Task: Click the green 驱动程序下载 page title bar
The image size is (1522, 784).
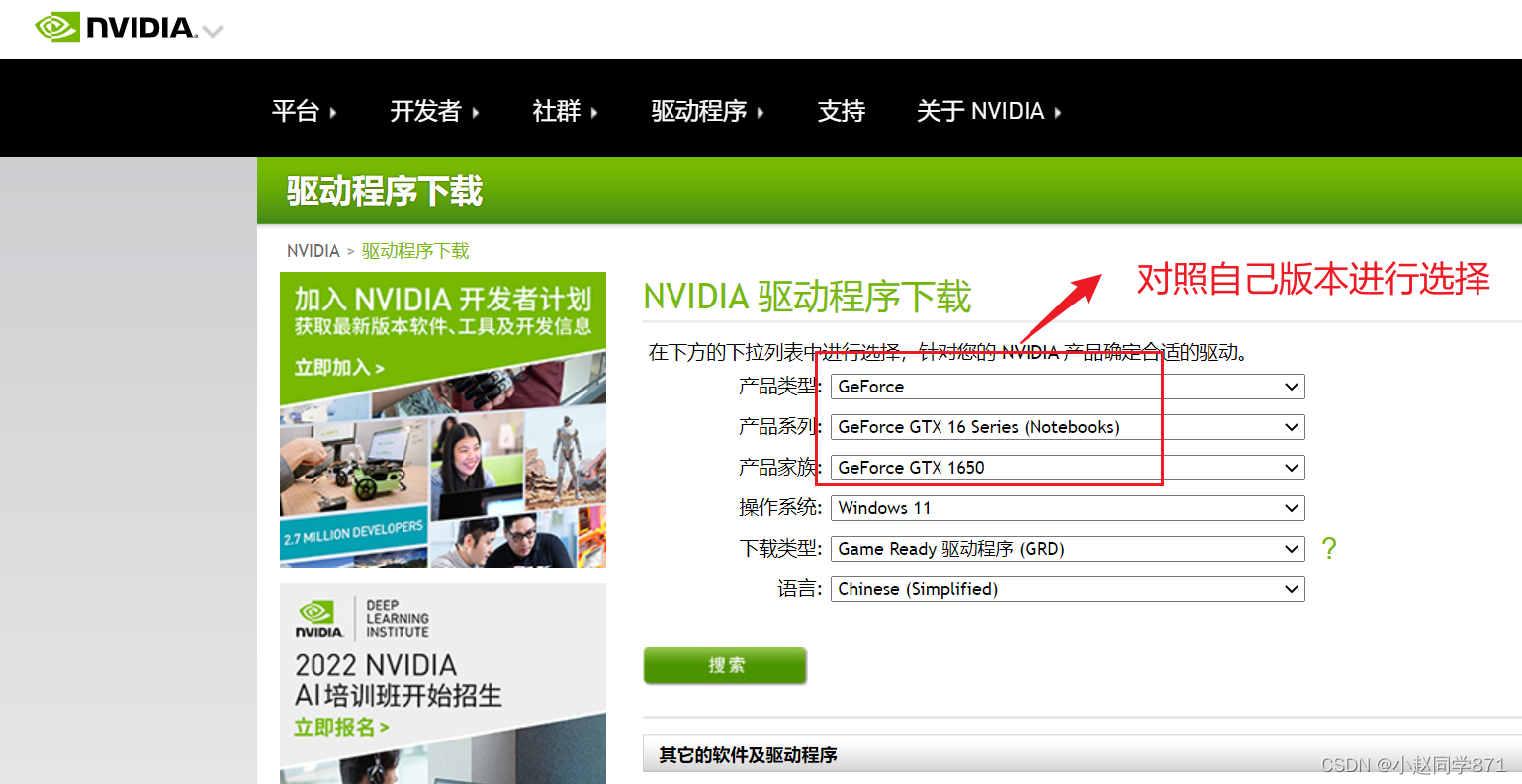Action: pyautogui.click(x=889, y=191)
